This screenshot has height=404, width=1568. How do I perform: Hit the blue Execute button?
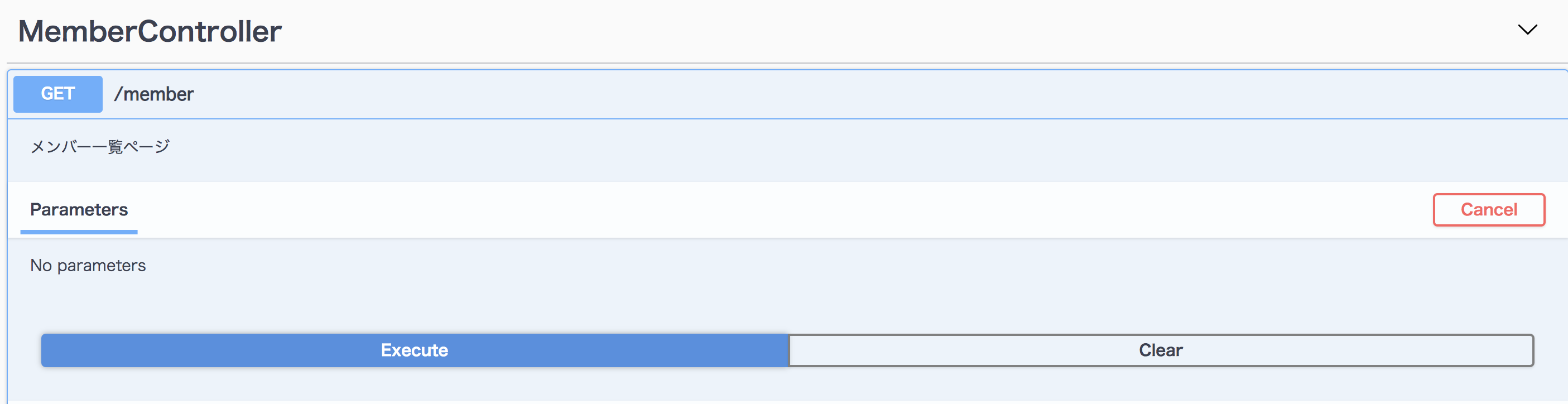click(x=415, y=350)
